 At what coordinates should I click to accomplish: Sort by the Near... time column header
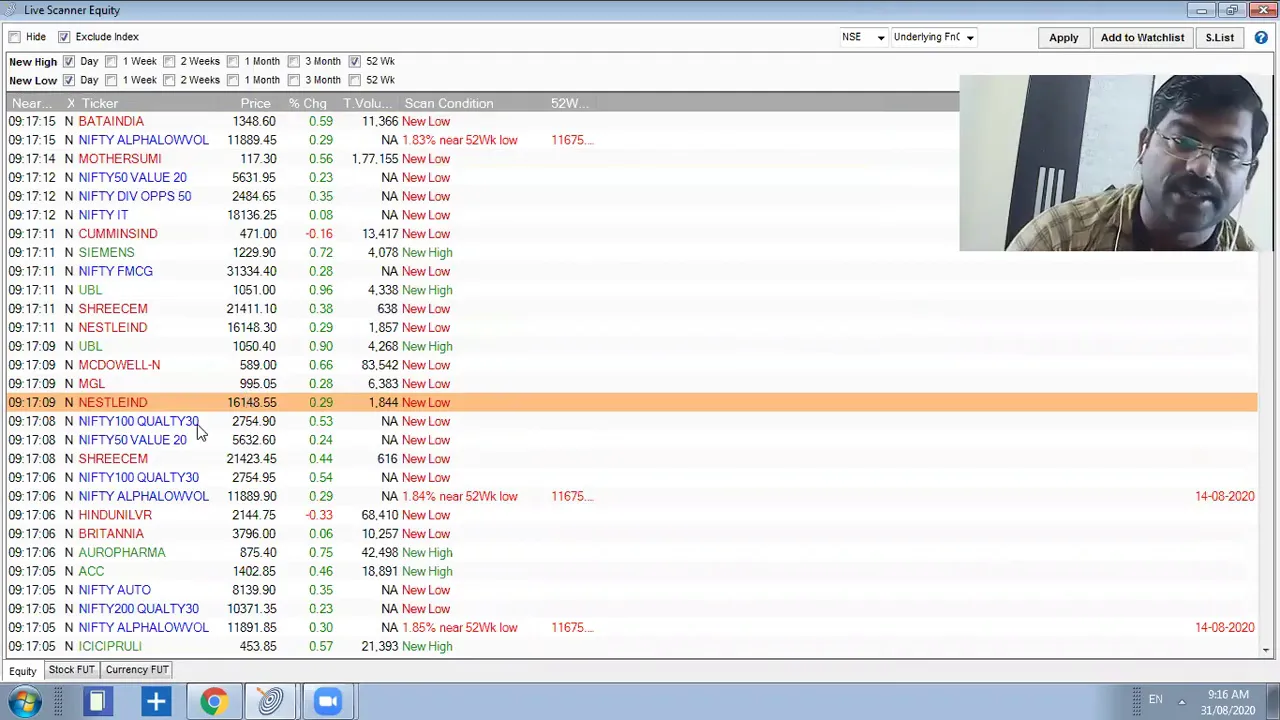pyautogui.click(x=34, y=103)
